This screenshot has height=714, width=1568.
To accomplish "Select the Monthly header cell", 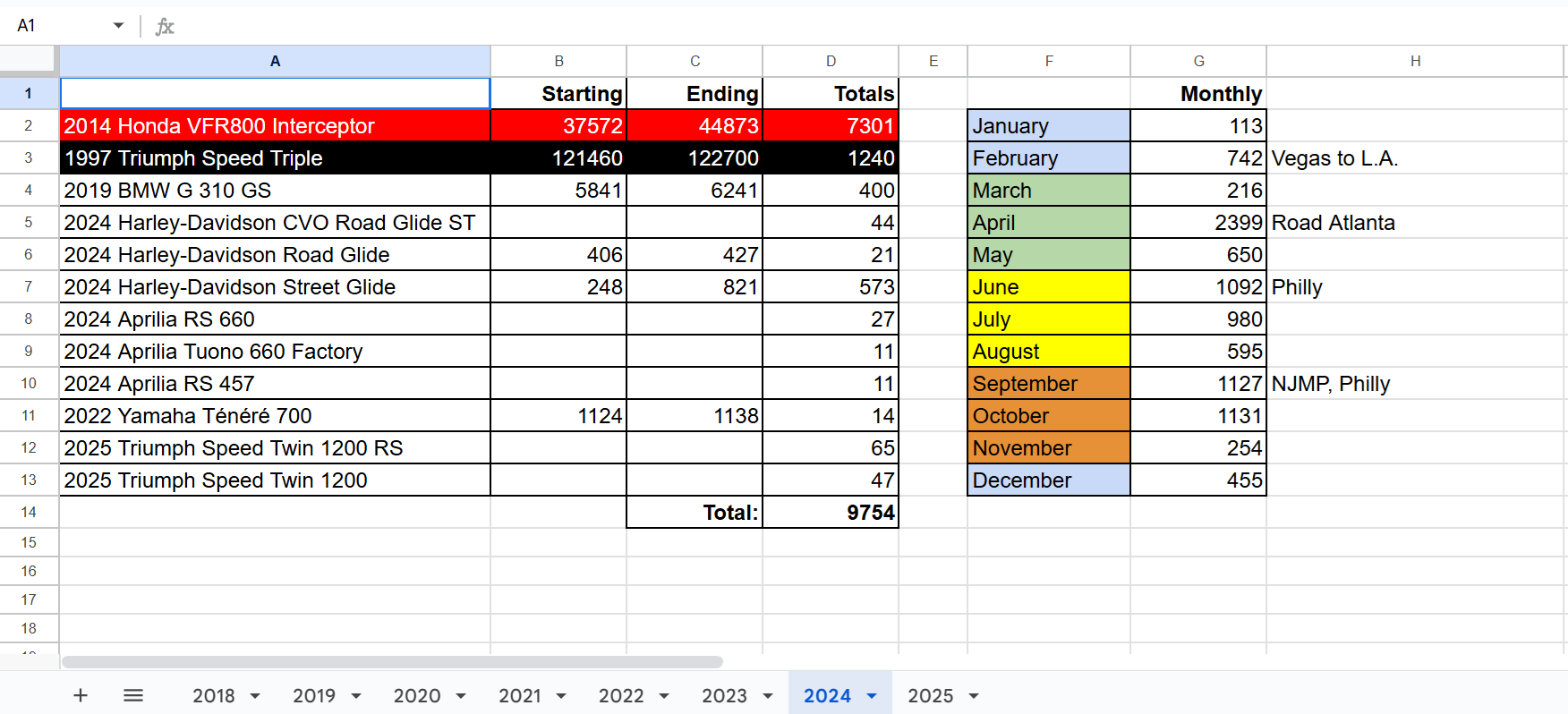I will pyautogui.click(x=1198, y=94).
